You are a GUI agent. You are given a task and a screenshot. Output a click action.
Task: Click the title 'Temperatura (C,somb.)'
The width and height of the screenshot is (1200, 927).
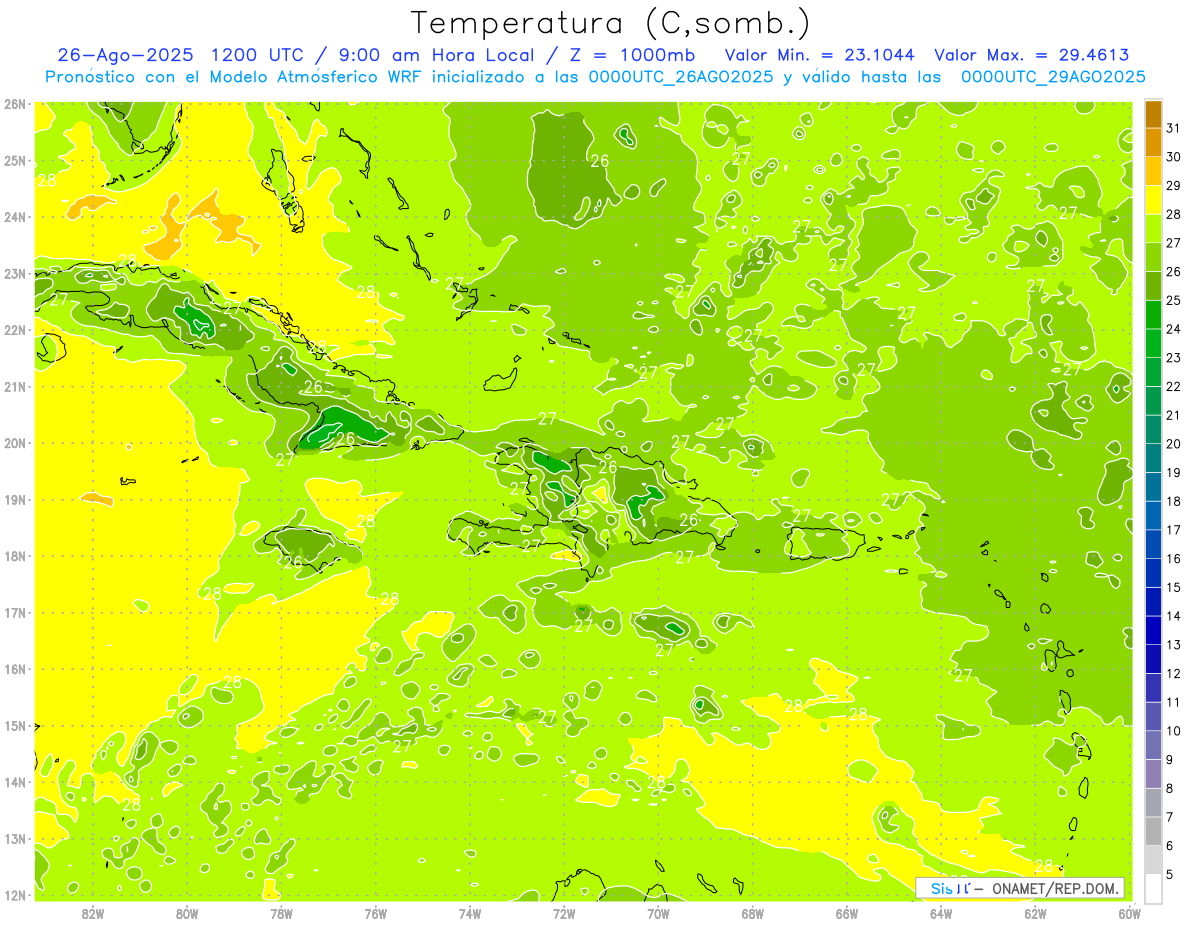610,23
